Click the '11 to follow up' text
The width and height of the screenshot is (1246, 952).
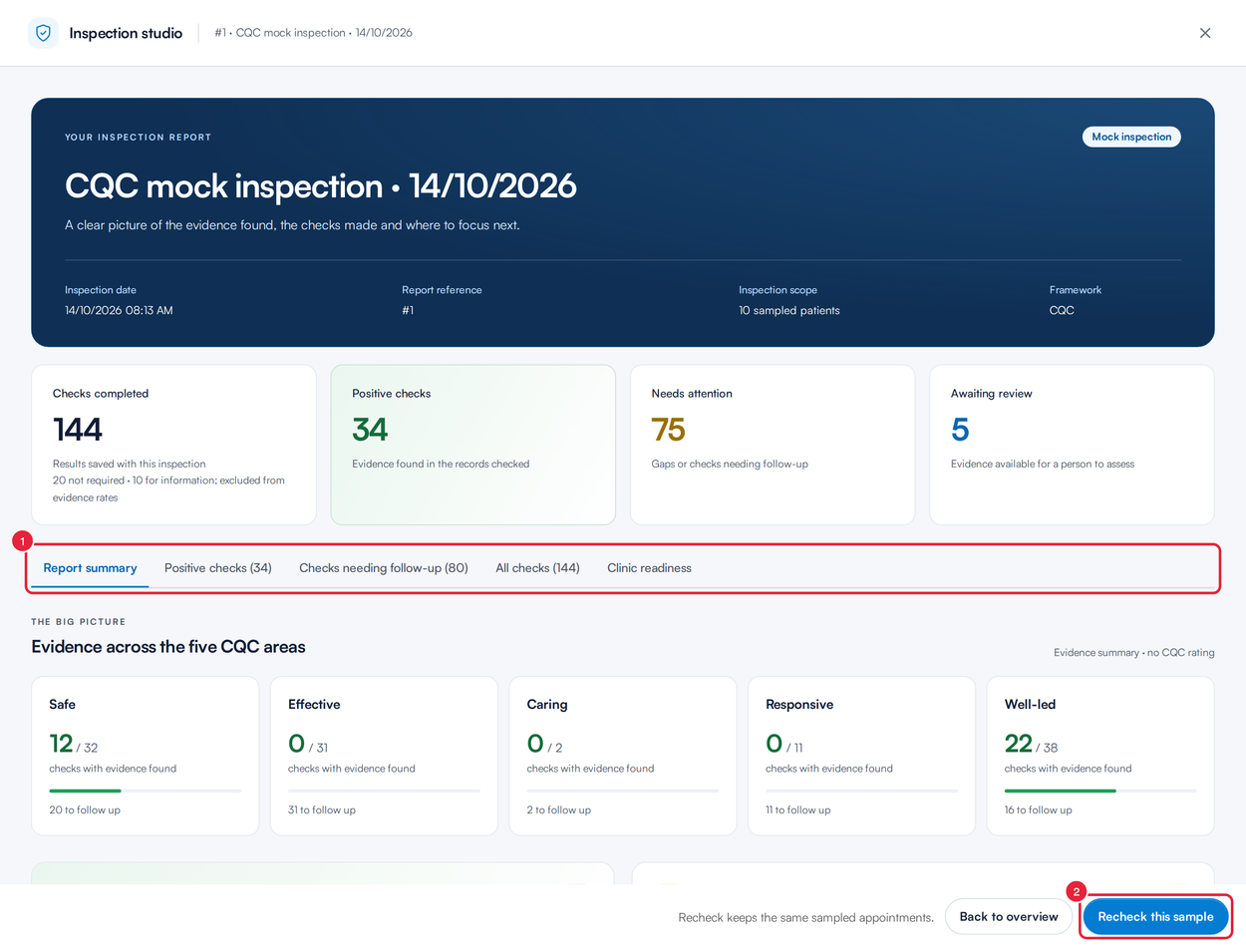(798, 810)
